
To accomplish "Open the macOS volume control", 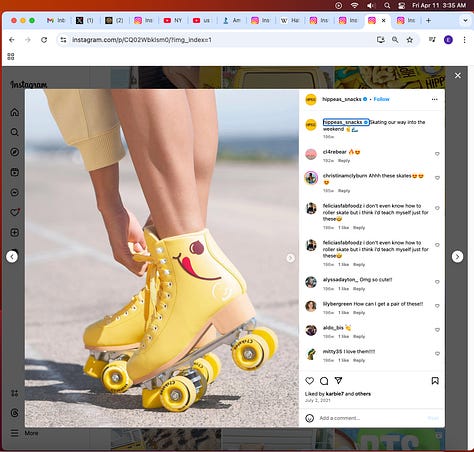I will coord(371,5).
